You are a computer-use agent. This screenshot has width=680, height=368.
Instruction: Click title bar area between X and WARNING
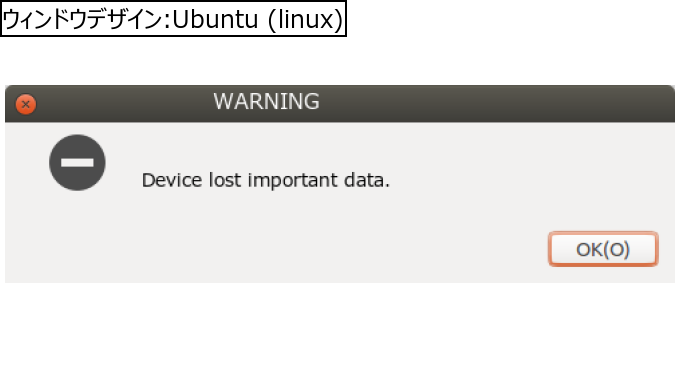pos(124,103)
